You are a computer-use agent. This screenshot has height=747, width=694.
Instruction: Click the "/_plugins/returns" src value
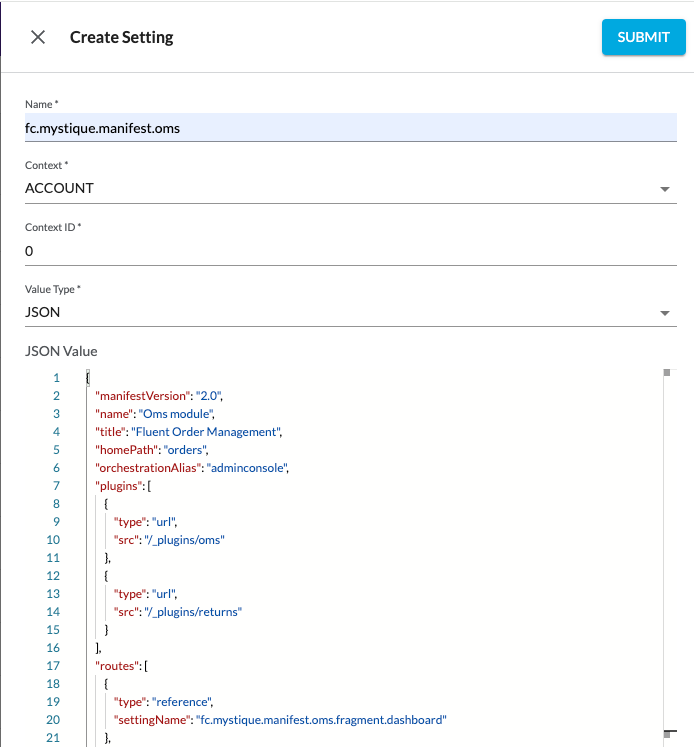tap(193, 612)
